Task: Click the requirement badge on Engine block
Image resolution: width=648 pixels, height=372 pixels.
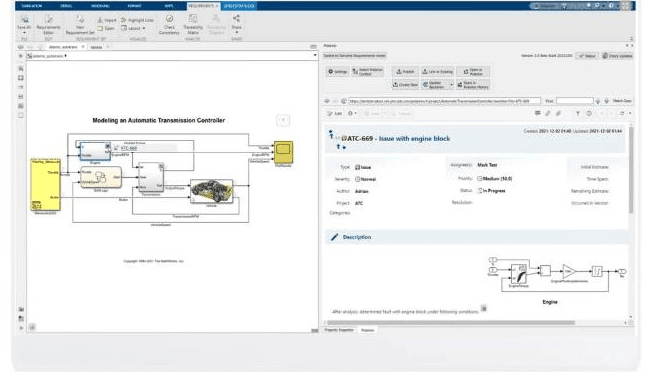Action: click(108, 146)
